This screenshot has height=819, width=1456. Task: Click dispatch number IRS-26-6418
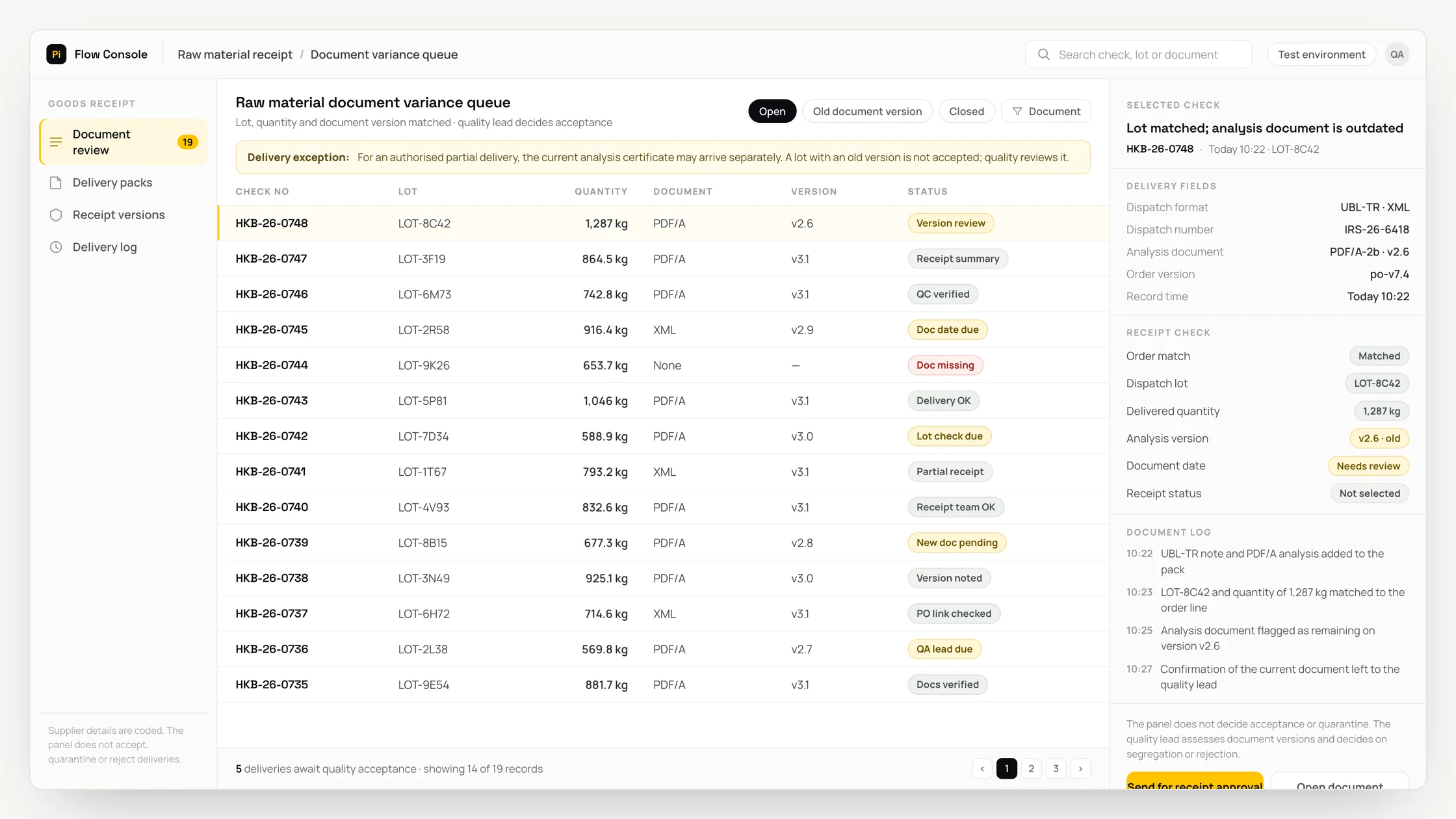(1377, 229)
